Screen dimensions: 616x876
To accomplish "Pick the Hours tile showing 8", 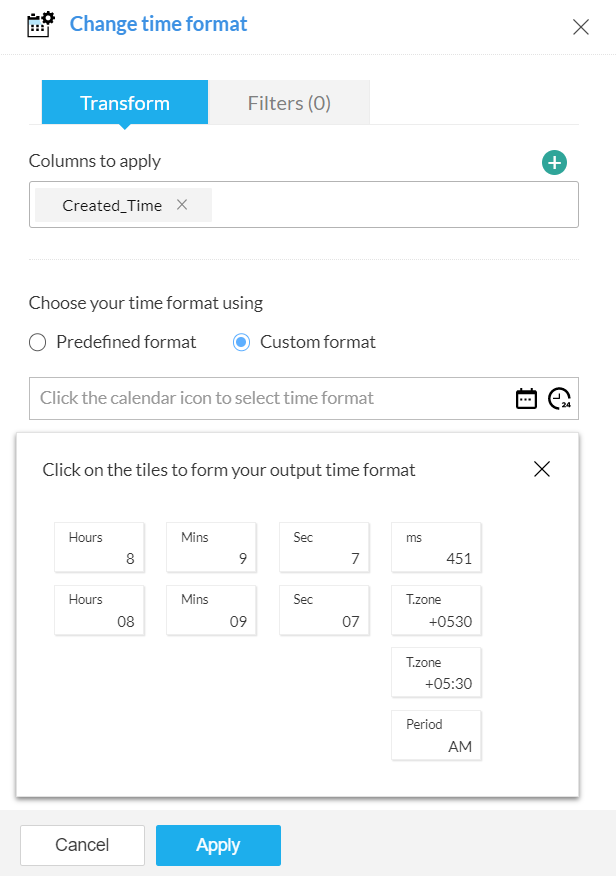I will 100,548.
